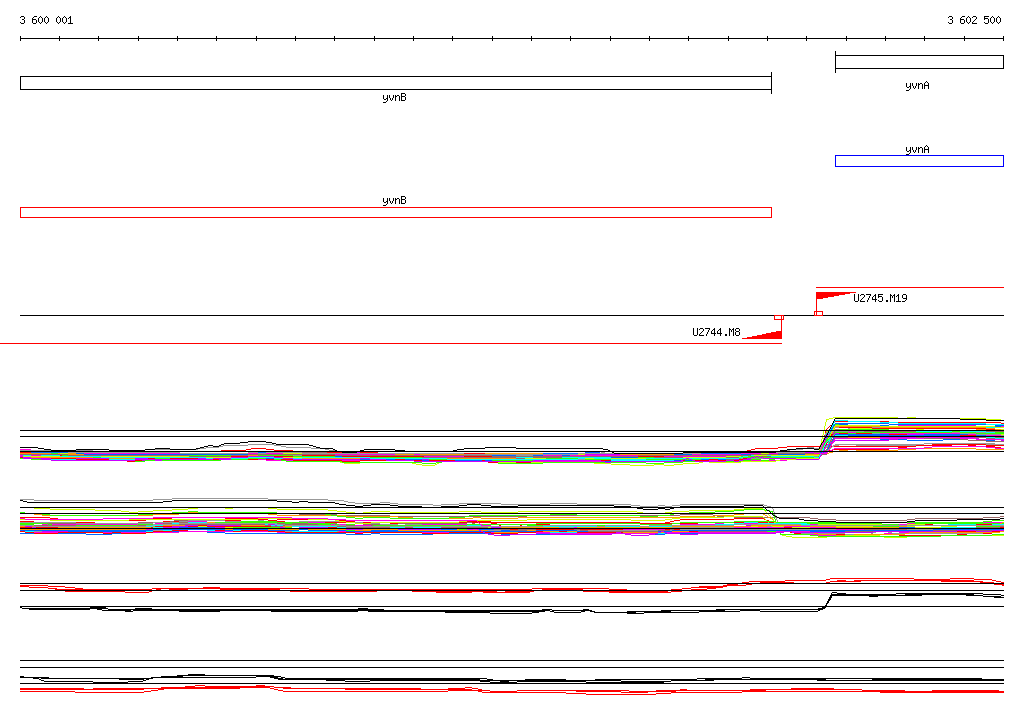Select the small red square above the U2744.M8 triangle
Screen dimensions: 1024x714
pyautogui.click(x=778, y=316)
